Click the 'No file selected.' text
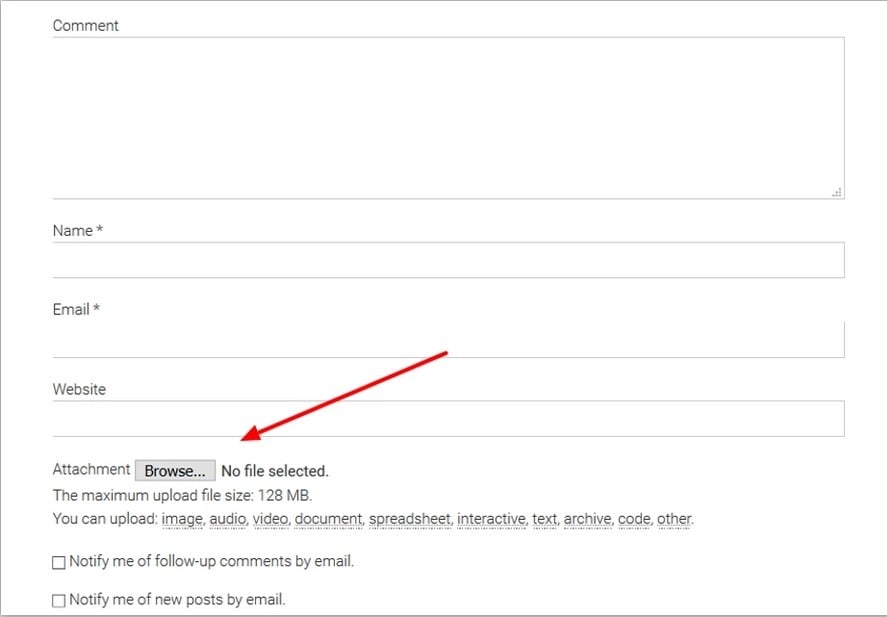887x617 pixels. pyautogui.click(x=275, y=471)
